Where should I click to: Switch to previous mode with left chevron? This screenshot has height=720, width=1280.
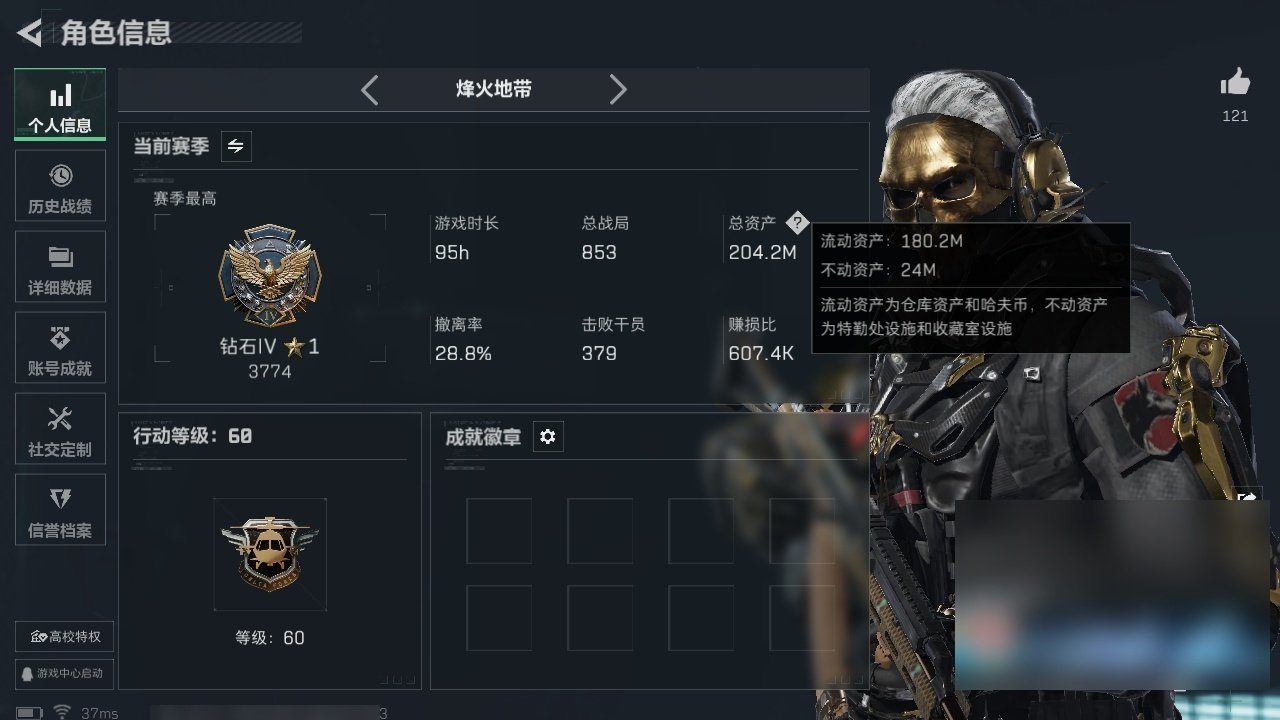point(369,90)
